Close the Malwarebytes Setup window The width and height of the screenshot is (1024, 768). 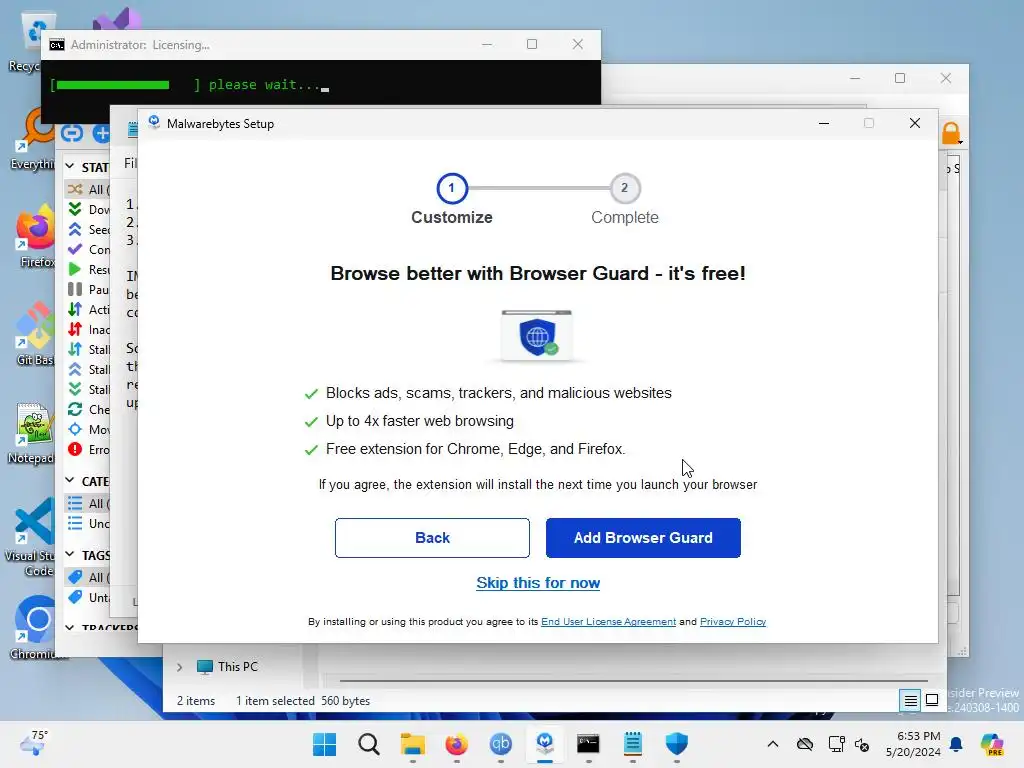915,123
